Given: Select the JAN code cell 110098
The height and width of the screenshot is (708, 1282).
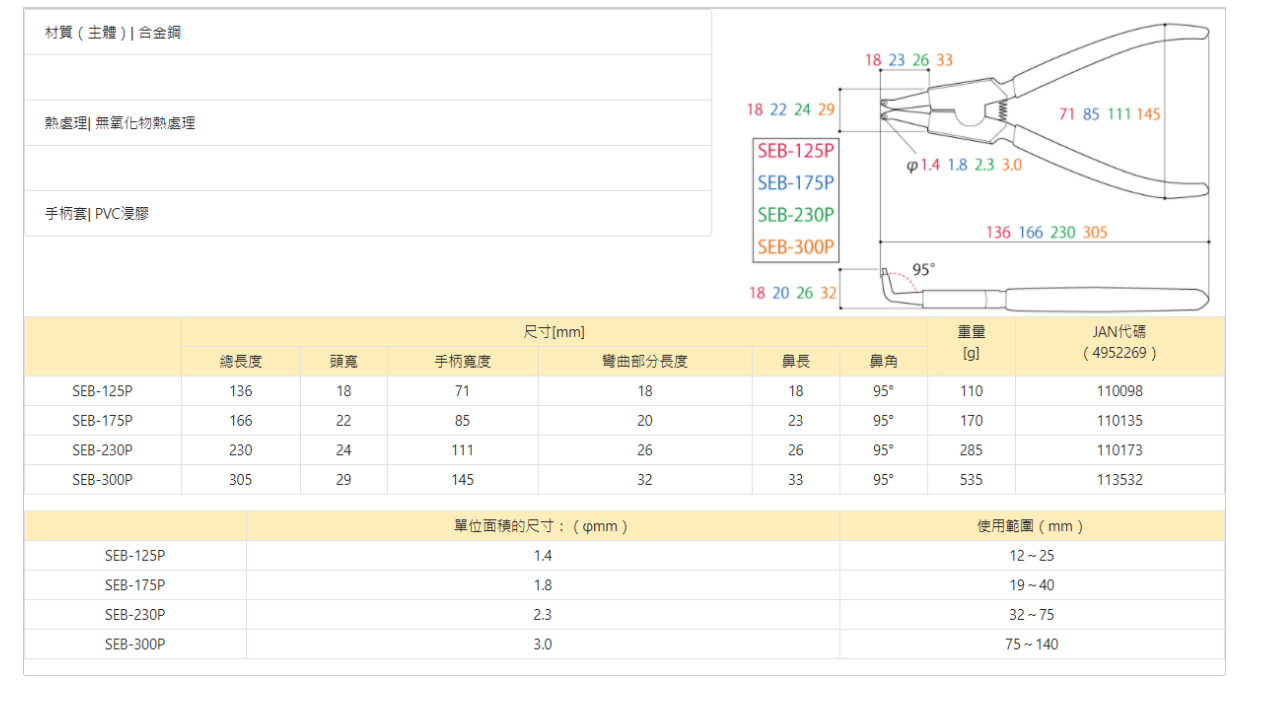Looking at the screenshot, I should (x=1119, y=392).
